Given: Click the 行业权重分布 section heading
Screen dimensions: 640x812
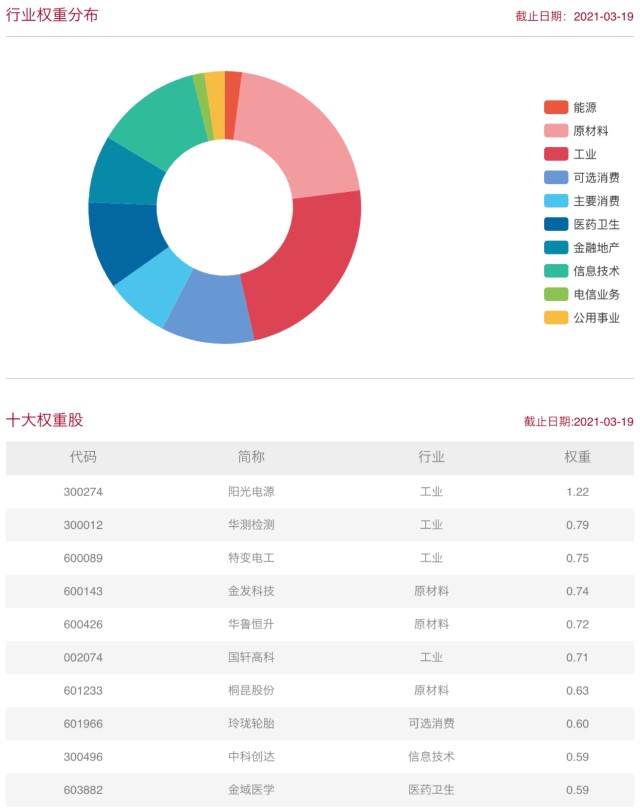Looking at the screenshot, I should (52, 15).
